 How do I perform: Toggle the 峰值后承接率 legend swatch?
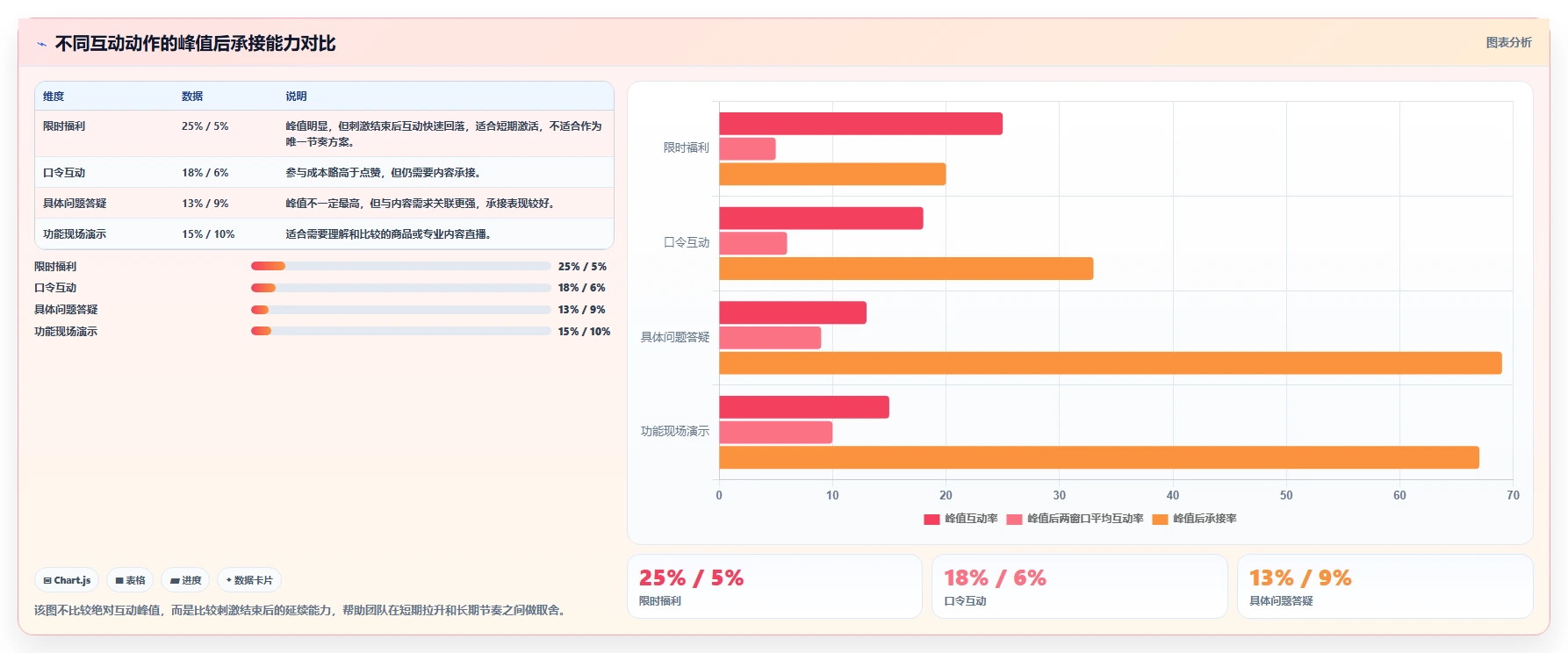[x=1160, y=519]
